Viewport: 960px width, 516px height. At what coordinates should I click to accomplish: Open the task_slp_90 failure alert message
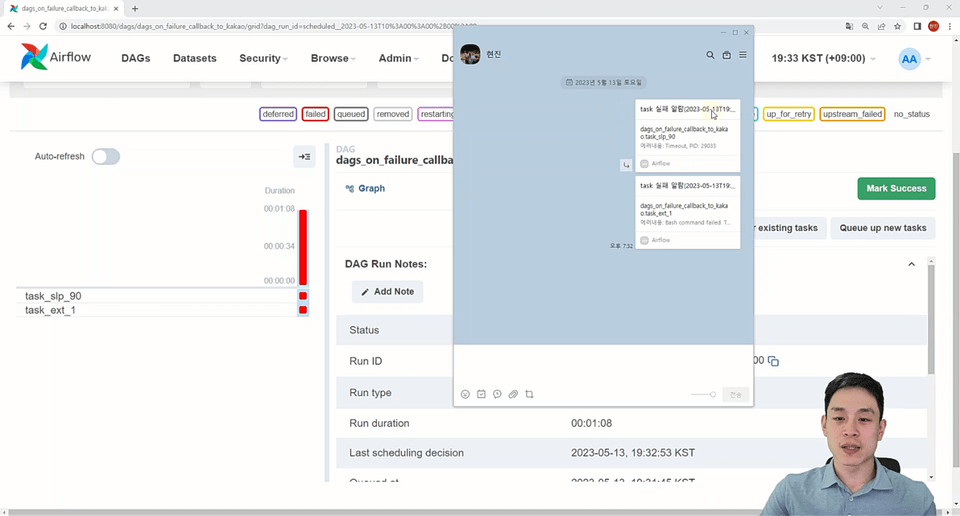pos(688,135)
